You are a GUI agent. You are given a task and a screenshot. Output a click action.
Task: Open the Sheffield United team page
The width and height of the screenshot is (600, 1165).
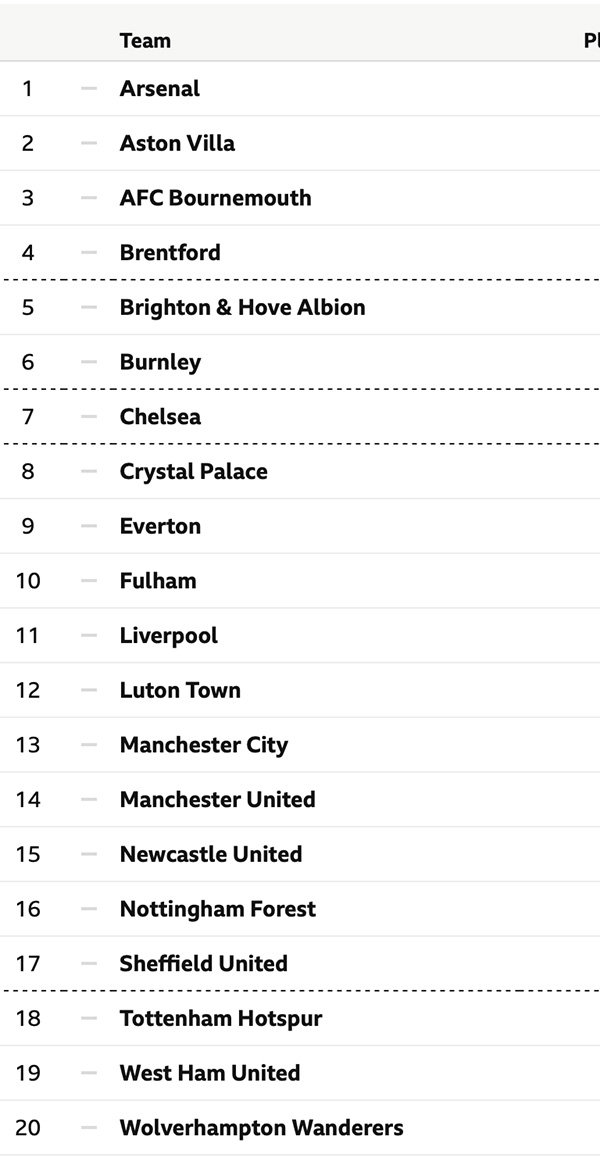pyautogui.click(x=203, y=963)
